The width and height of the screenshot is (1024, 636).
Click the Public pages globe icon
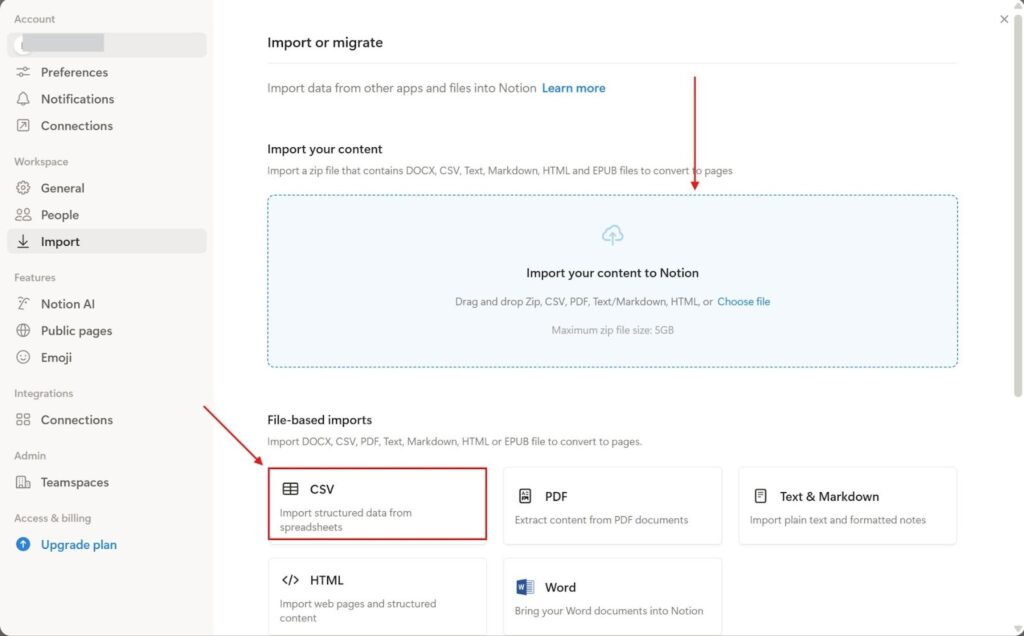25,331
